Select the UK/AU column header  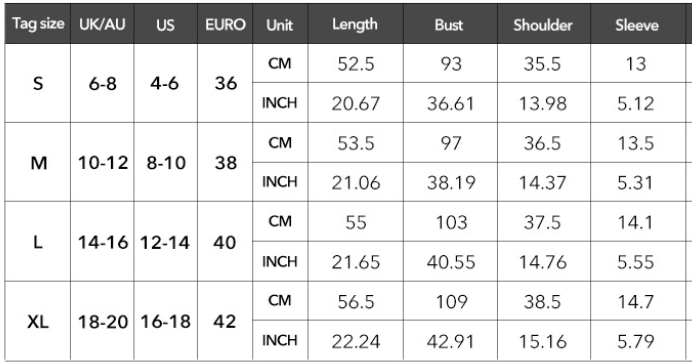click(102, 24)
